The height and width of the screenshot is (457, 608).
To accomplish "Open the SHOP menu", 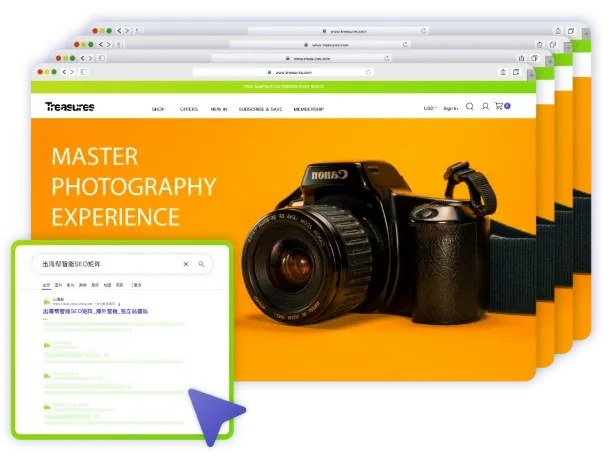I will point(158,109).
